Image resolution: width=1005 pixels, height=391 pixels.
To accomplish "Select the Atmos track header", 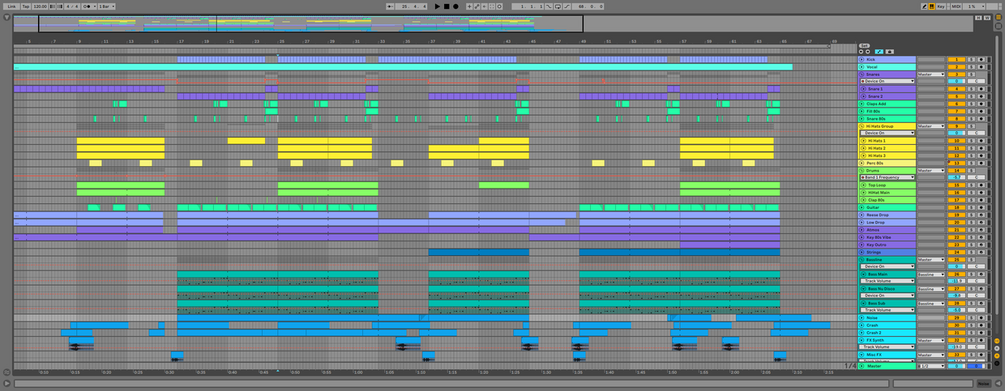I will [x=887, y=229].
